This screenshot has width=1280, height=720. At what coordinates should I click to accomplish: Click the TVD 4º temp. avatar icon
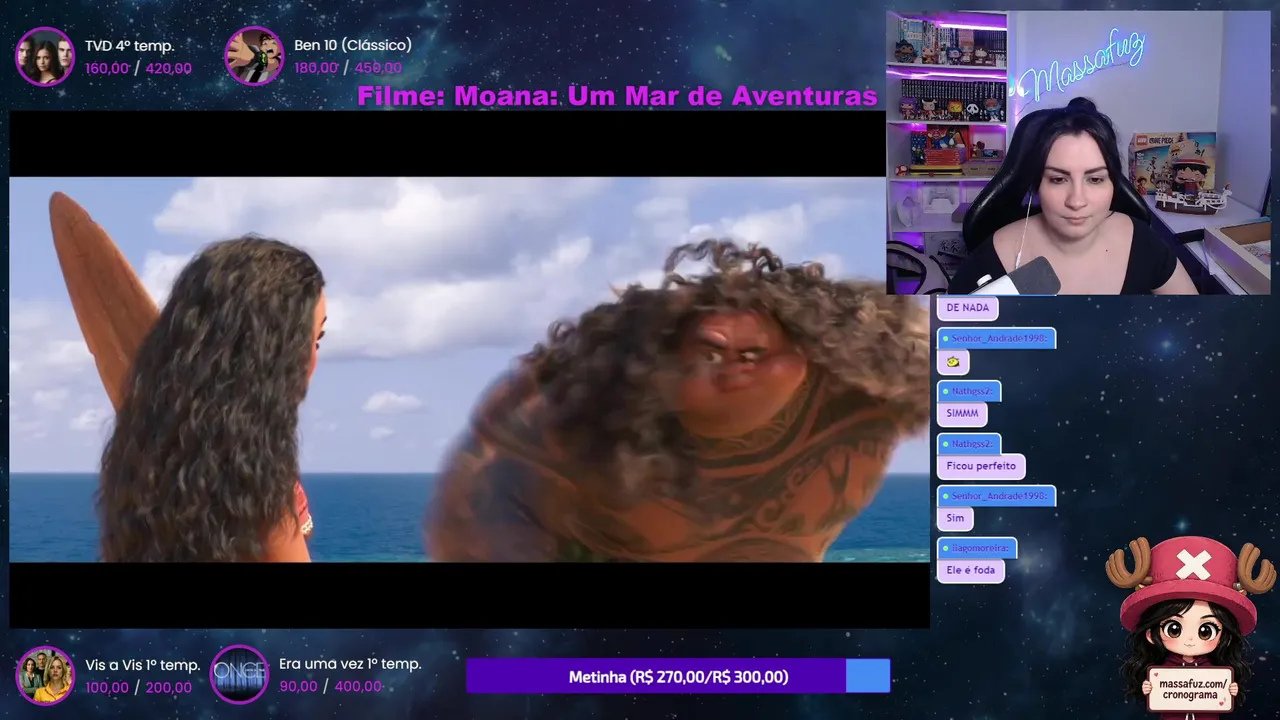click(x=45, y=56)
